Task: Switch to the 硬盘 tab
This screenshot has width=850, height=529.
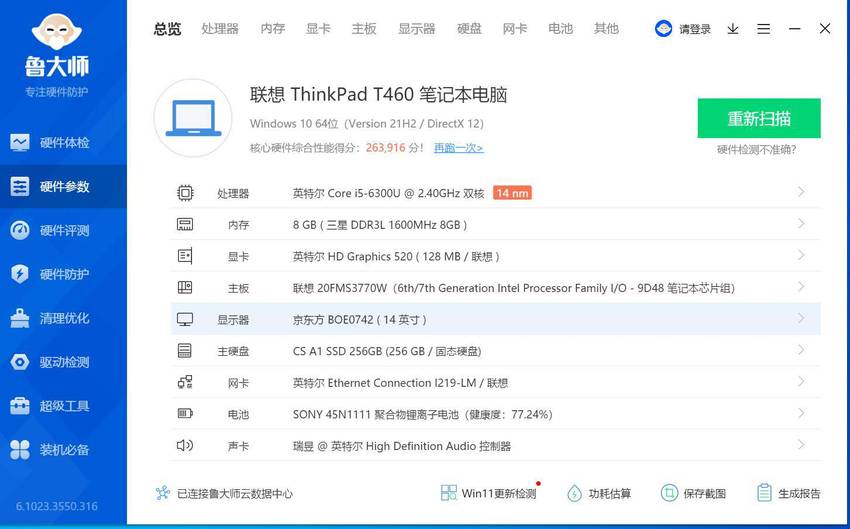Action: coord(469,29)
